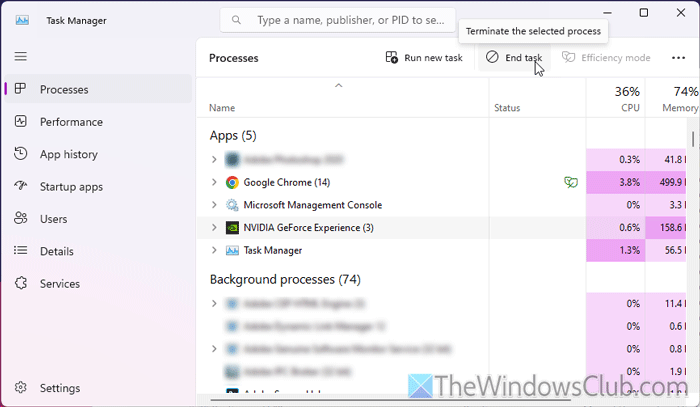The image size is (700, 407).
Task: Click the Background processes (74) heading
Action: pyautogui.click(x=285, y=279)
